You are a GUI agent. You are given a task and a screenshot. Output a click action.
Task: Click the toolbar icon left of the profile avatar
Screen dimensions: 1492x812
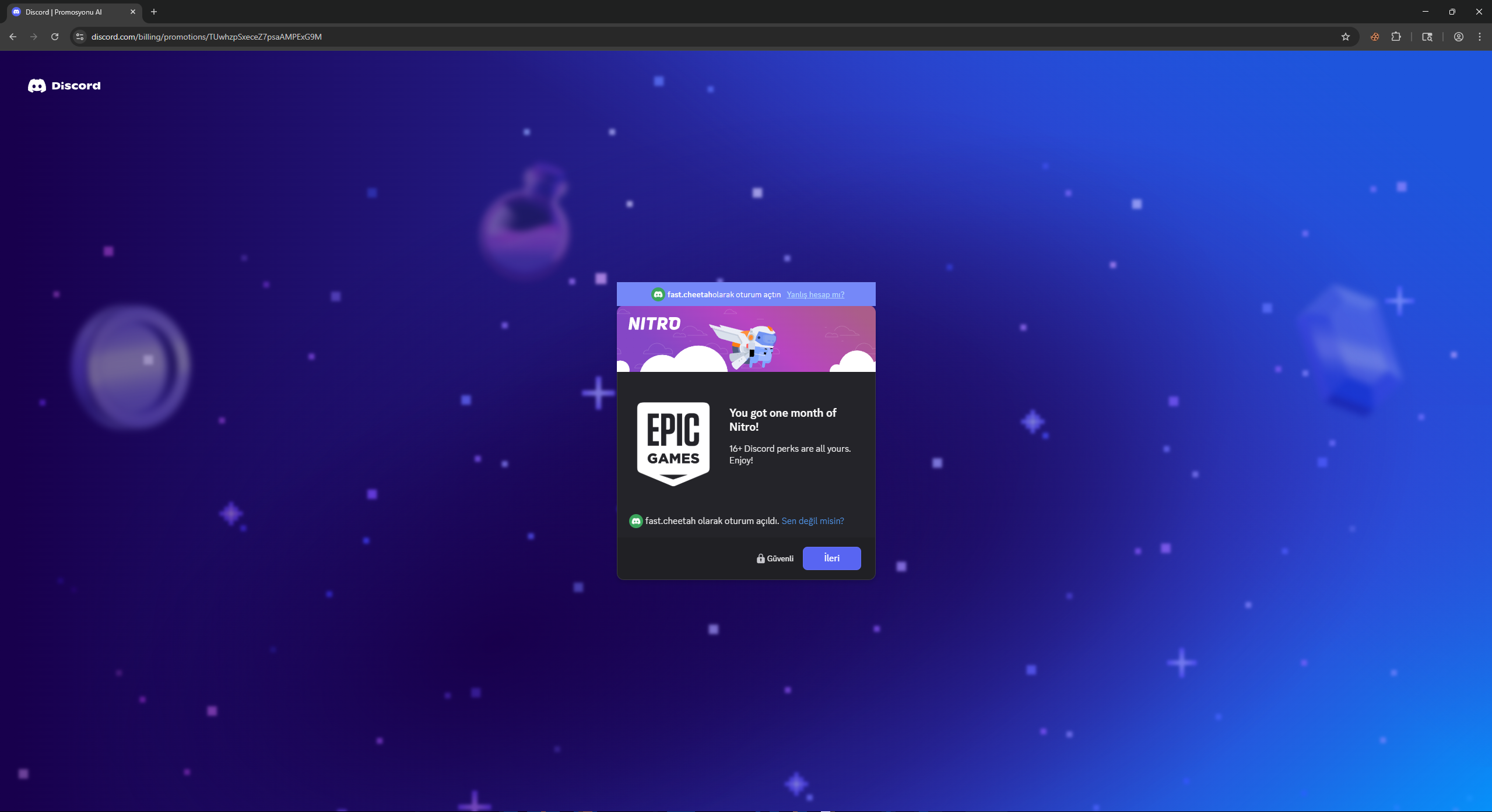tap(1427, 37)
